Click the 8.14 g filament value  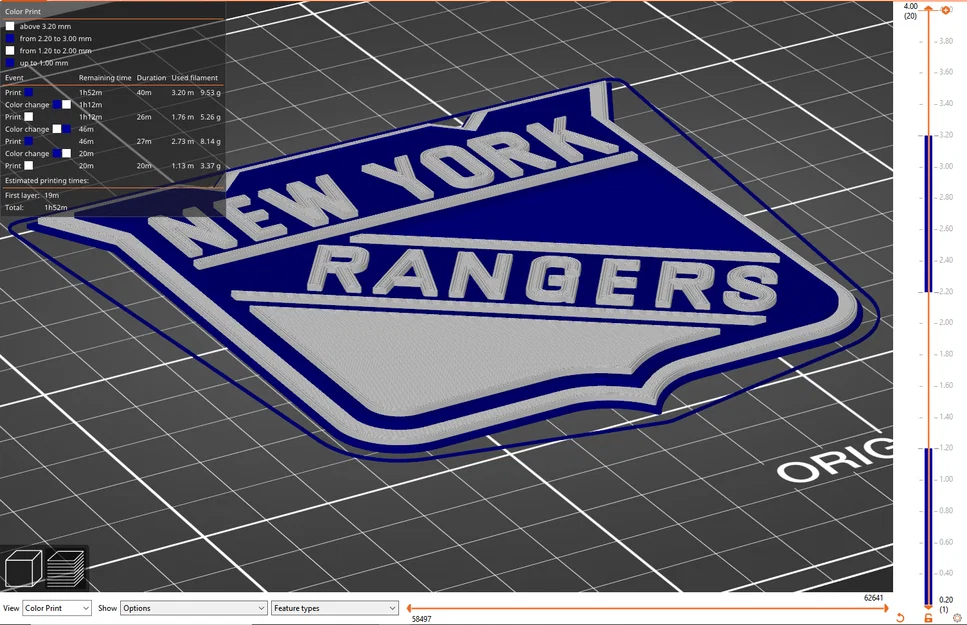click(x=210, y=141)
